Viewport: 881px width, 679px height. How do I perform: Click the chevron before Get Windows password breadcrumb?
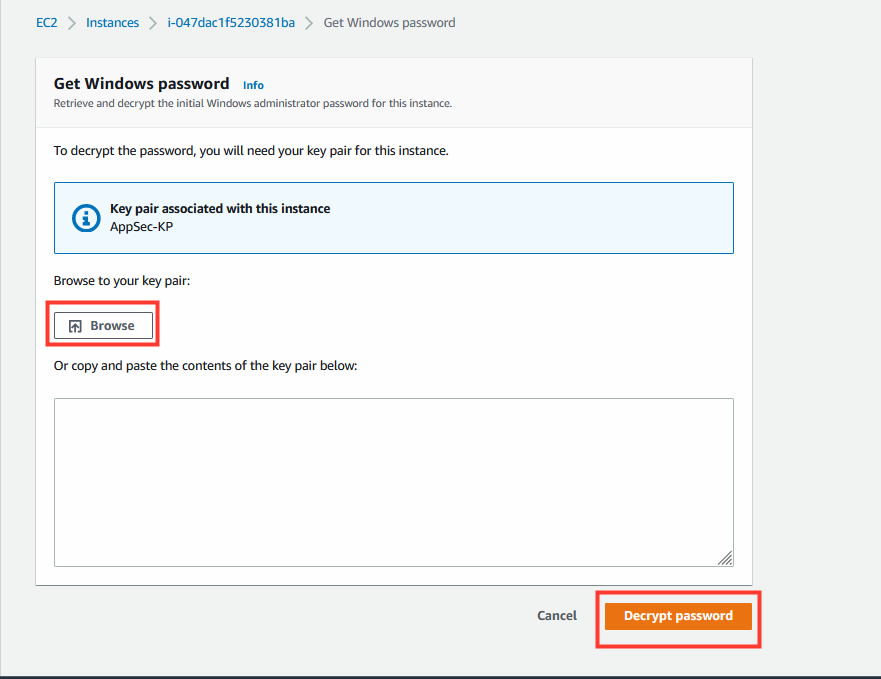pyautogui.click(x=309, y=23)
